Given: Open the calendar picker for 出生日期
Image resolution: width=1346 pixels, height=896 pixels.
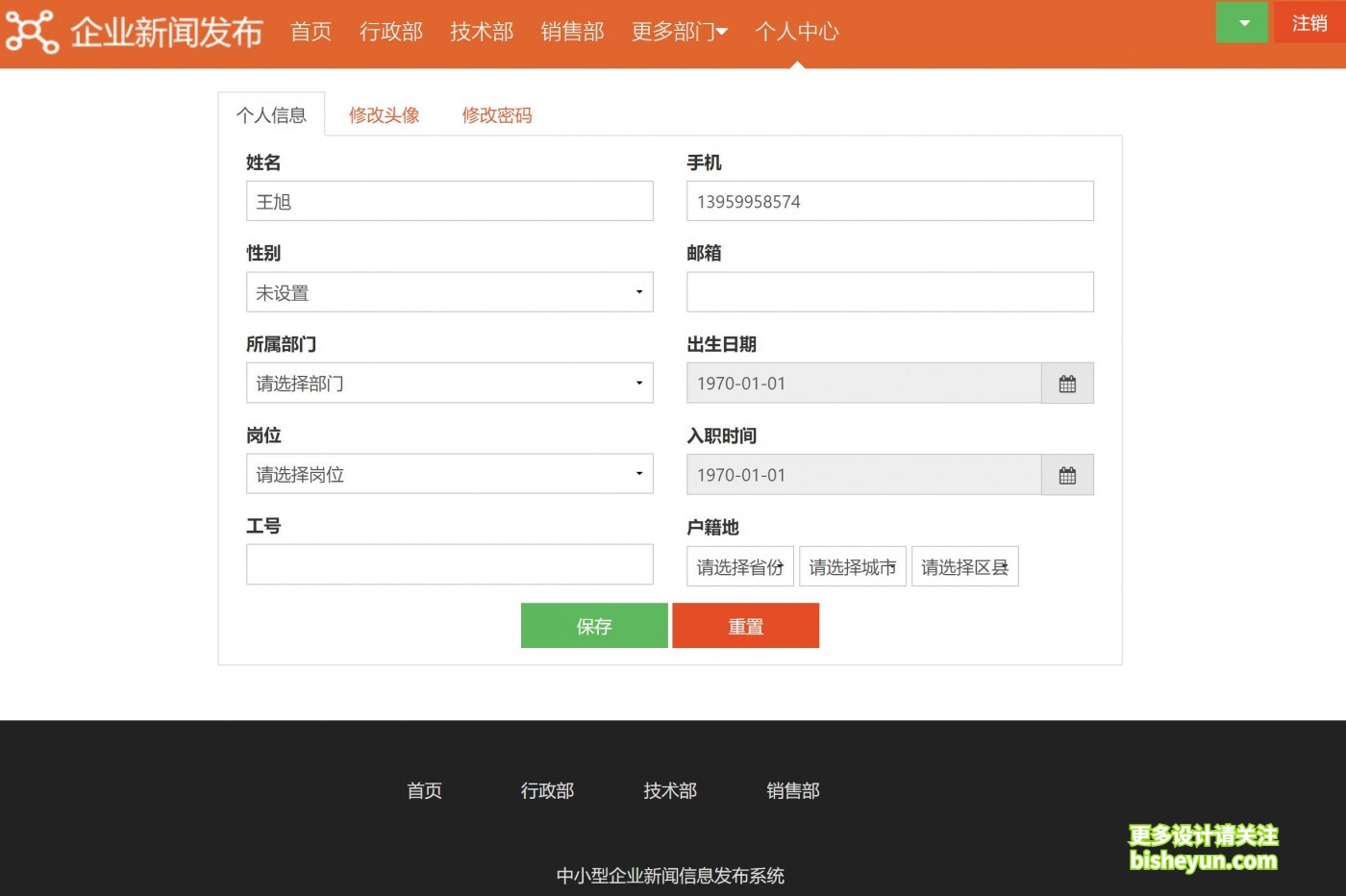Looking at the screenshot, I should 1067,383.
